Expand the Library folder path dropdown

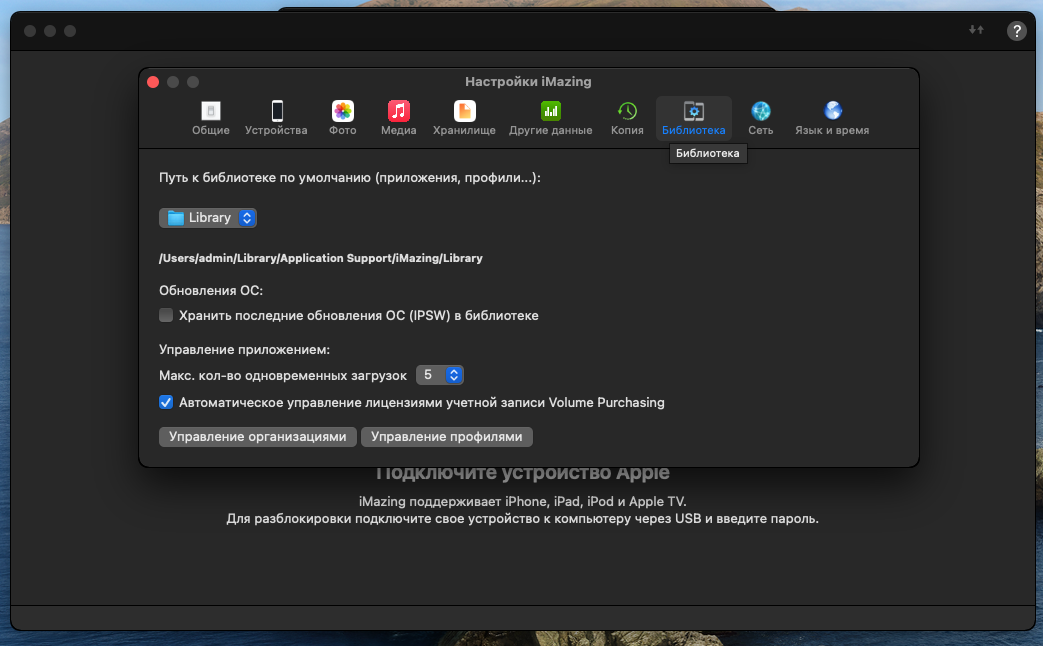208,218
